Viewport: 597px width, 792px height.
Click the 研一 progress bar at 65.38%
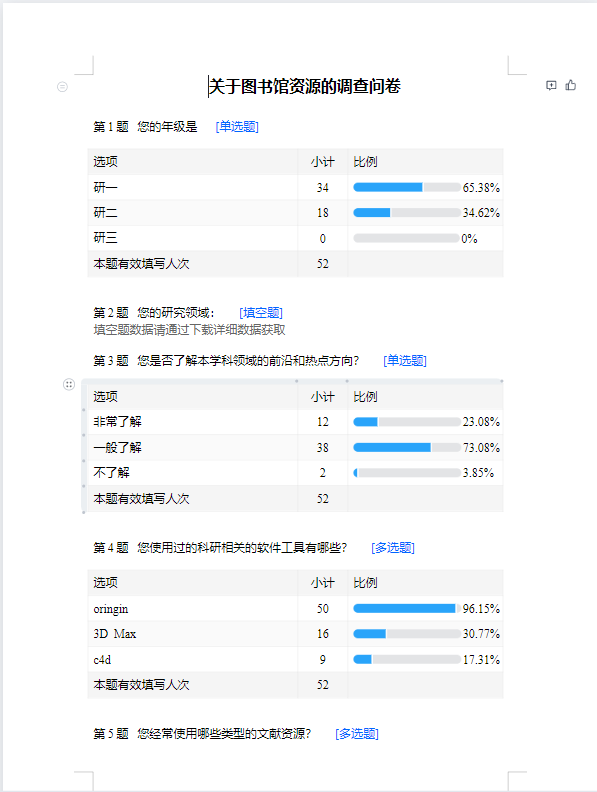[x=407, y=187]
